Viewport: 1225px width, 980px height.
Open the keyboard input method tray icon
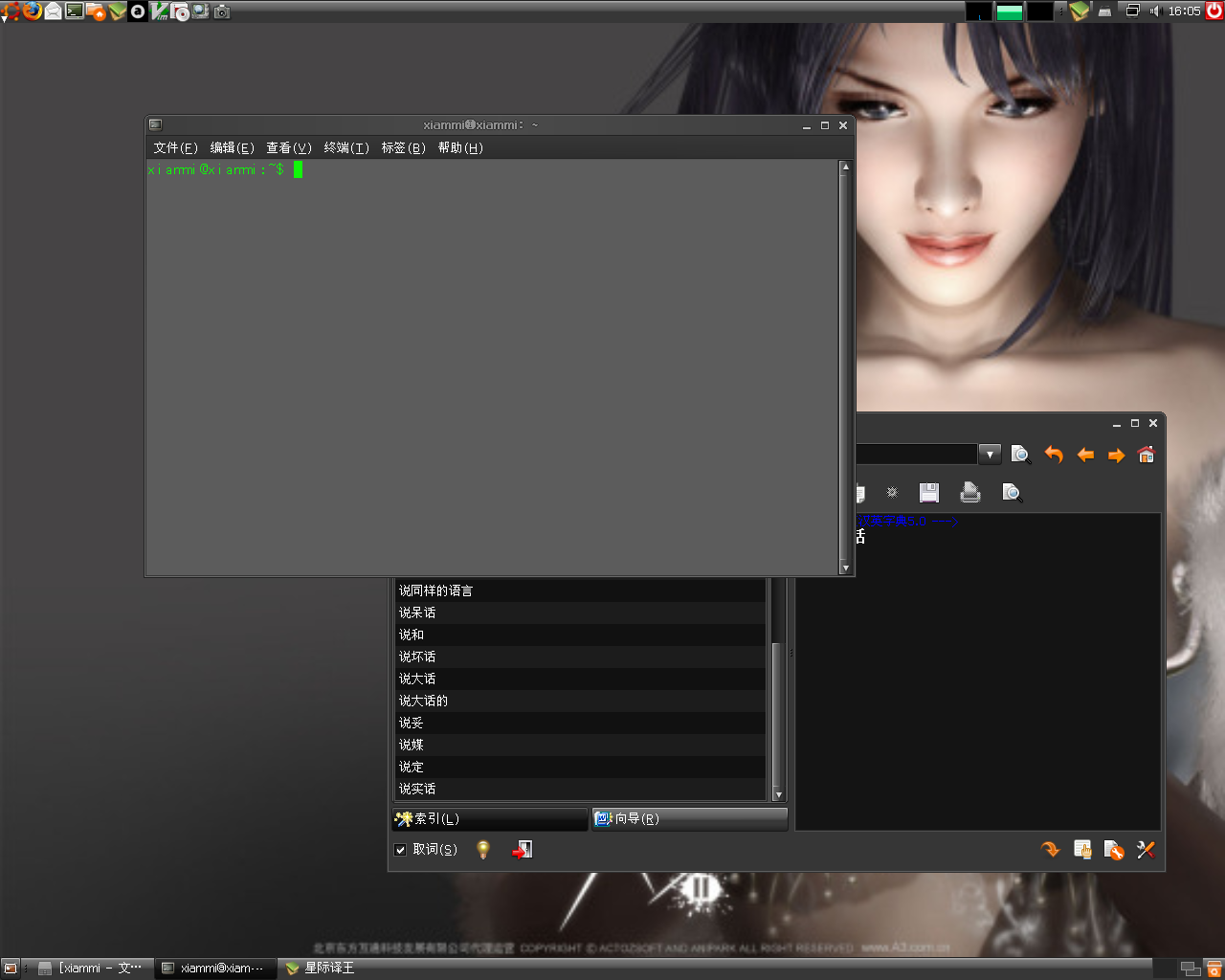1104,11
